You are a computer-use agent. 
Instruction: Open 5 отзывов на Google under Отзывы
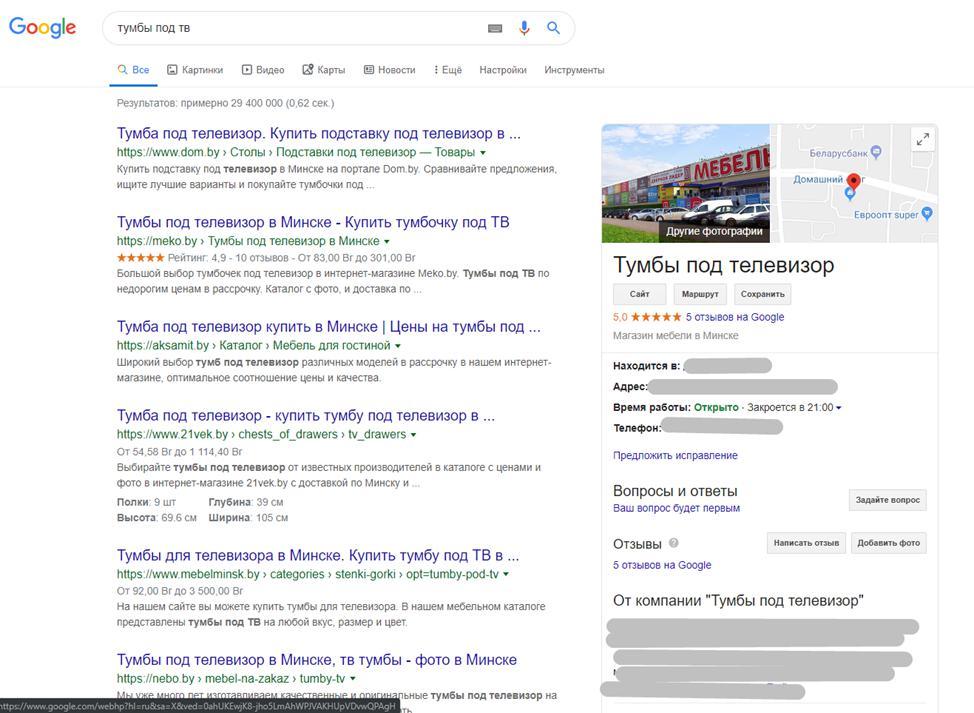tap(662, 565)
